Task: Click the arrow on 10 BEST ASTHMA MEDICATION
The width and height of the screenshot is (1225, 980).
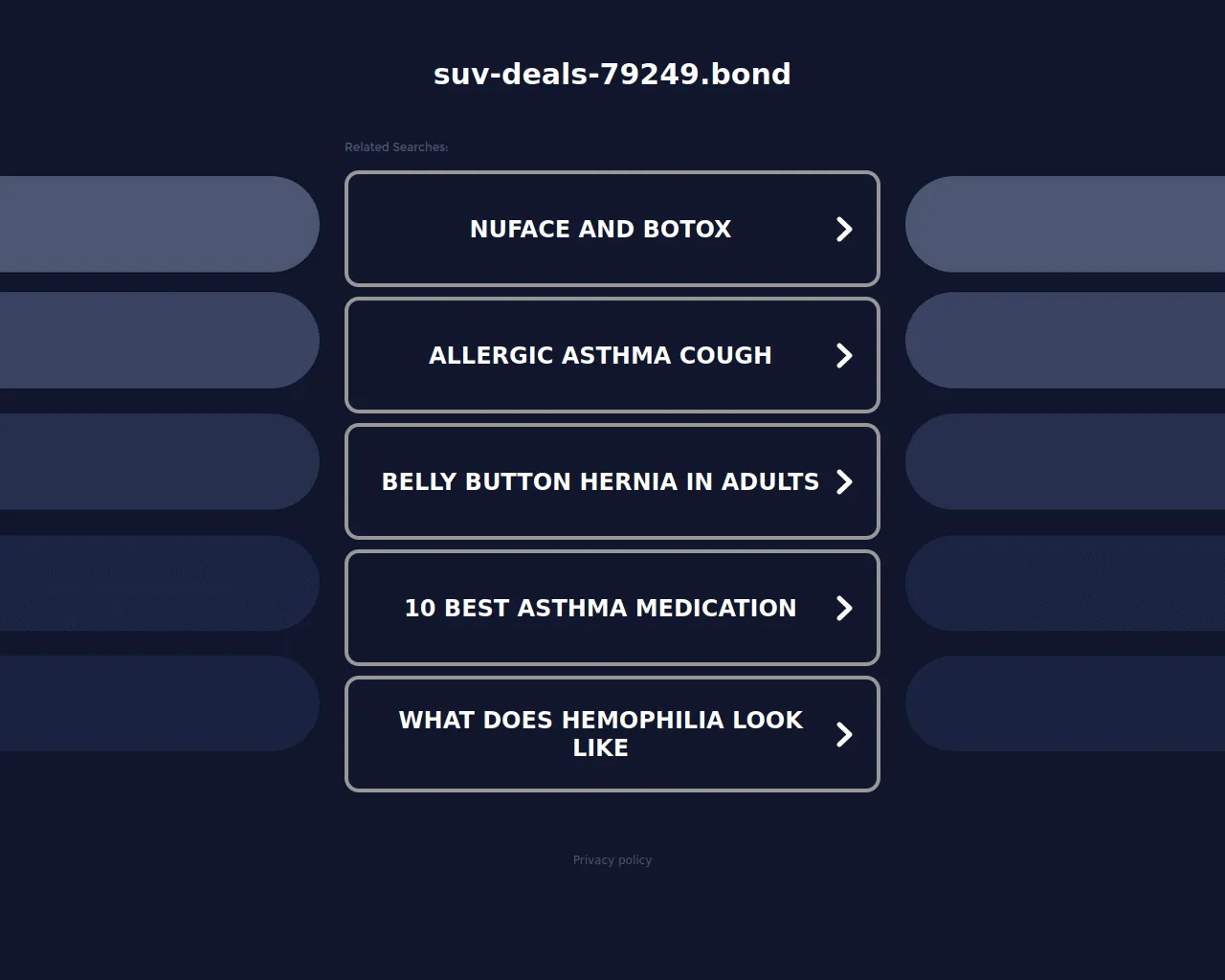Action: [843, 608]
